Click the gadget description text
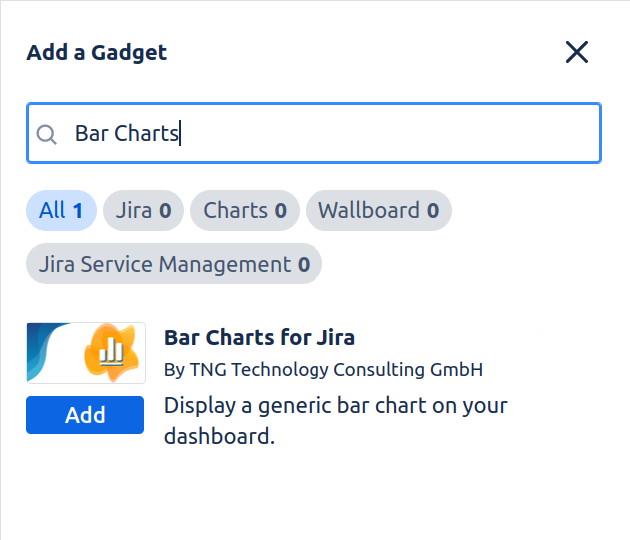This screenshot has height=540, width=630. 335,421
